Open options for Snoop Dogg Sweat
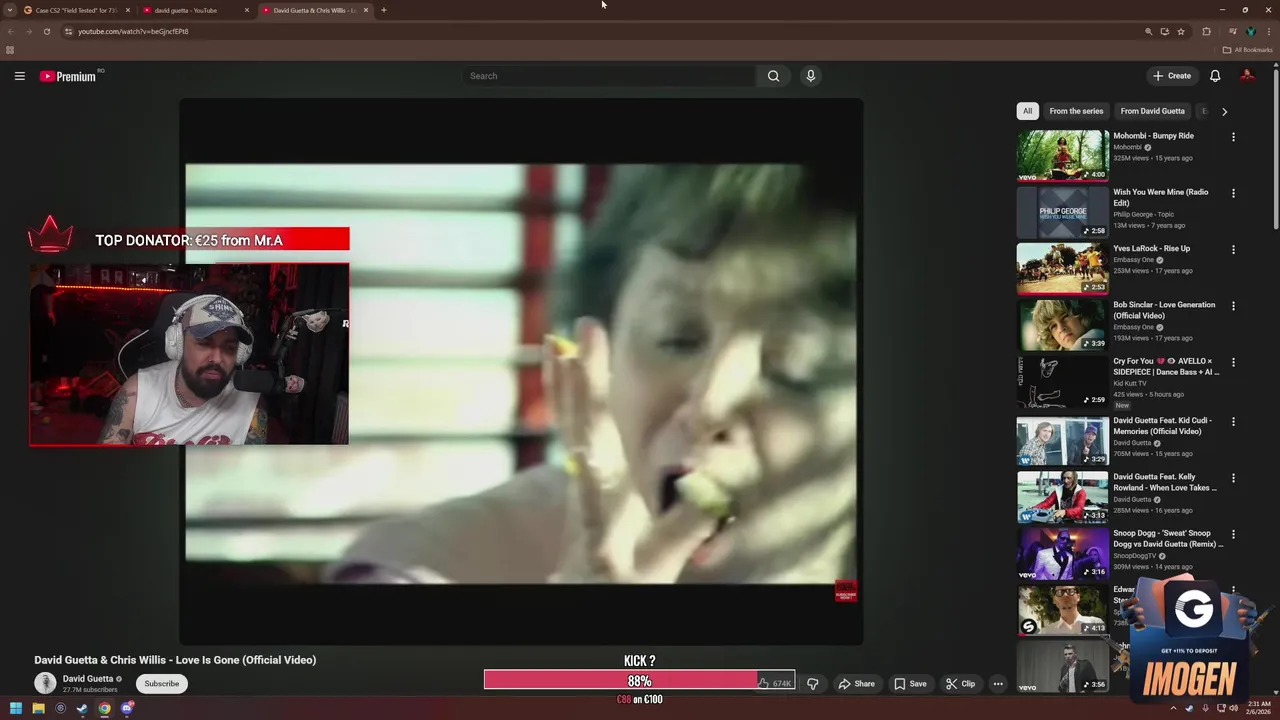The height and width of the screenshot is (720, 1280). pos(1233,535)
